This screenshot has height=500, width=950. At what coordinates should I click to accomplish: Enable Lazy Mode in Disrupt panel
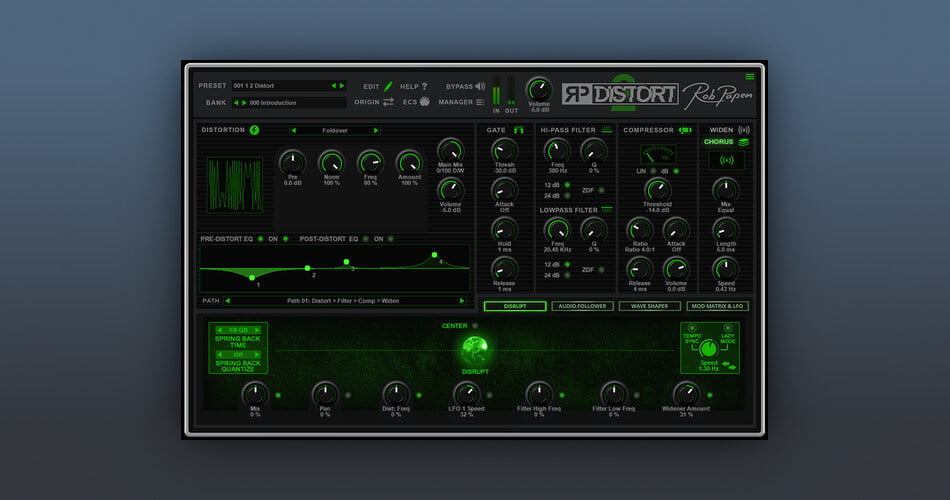pyautogui.click(x=728, y=328)
